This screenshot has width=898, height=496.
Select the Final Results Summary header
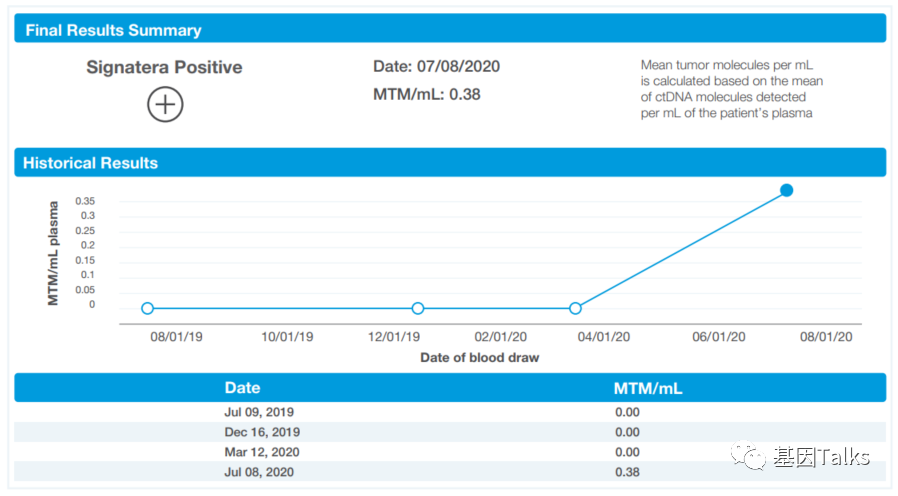tap(450, 29)
